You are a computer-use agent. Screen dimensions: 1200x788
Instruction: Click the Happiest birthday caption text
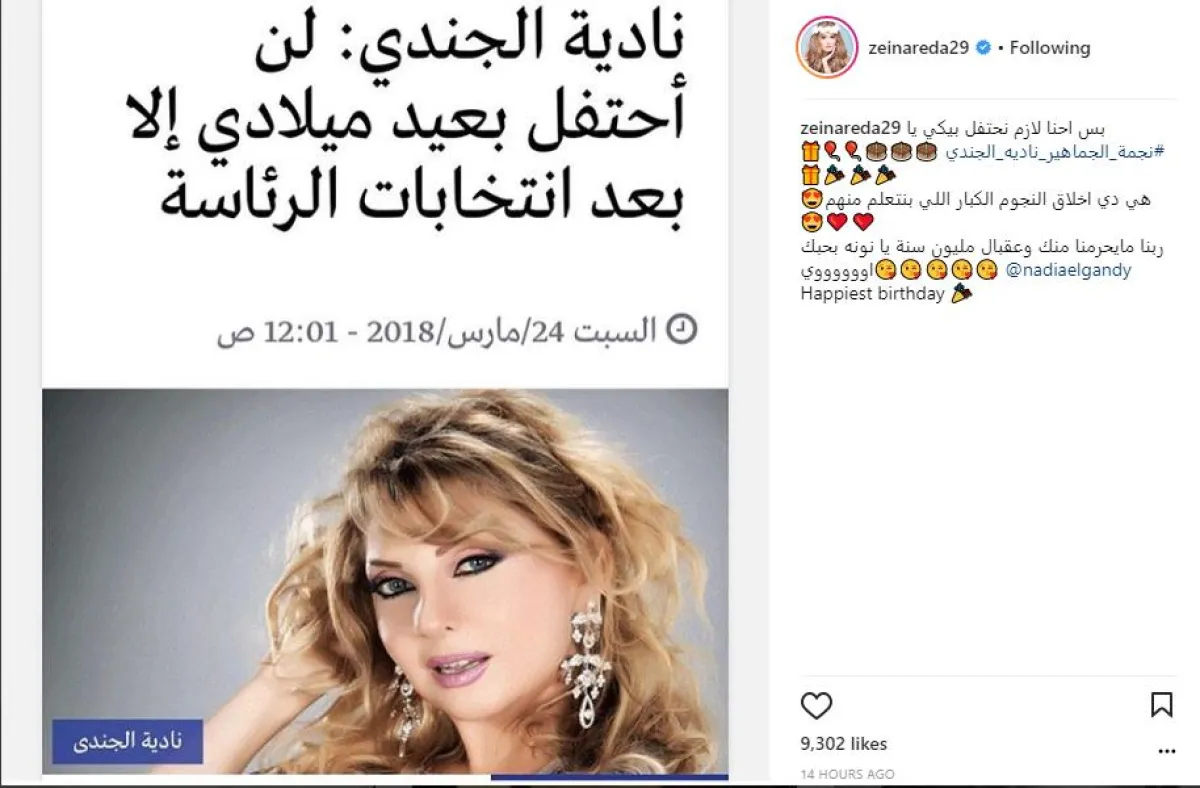pos(873,294)
